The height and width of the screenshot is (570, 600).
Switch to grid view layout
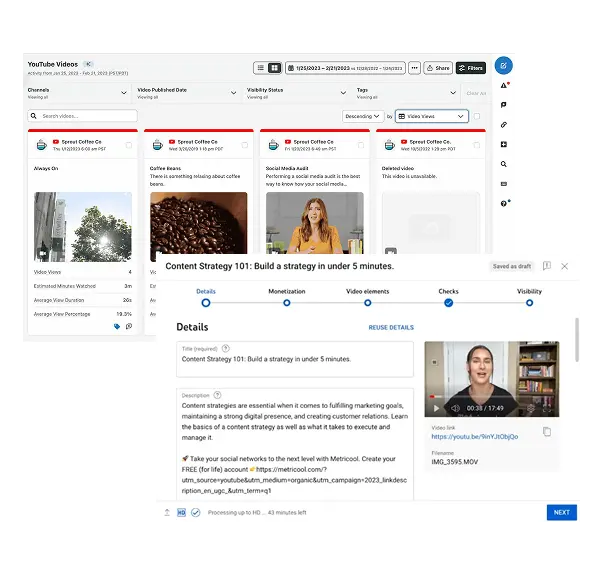tap(274, 68)
